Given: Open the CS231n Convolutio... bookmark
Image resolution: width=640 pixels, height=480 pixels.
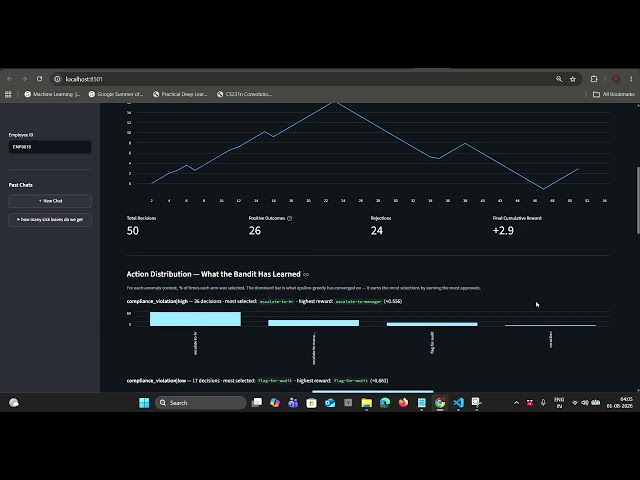Looking at the screenshot, I should coord(244,94).
